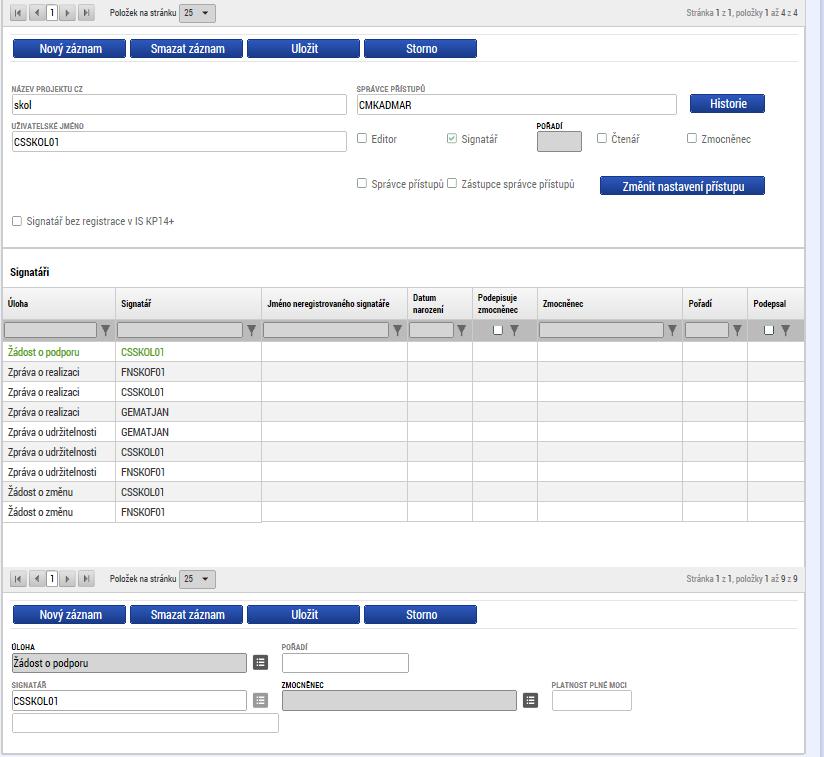Click filter icon for Podepsal column
Image resolution: width=824 pixels, height=757 pixels.
coord(785,330)
